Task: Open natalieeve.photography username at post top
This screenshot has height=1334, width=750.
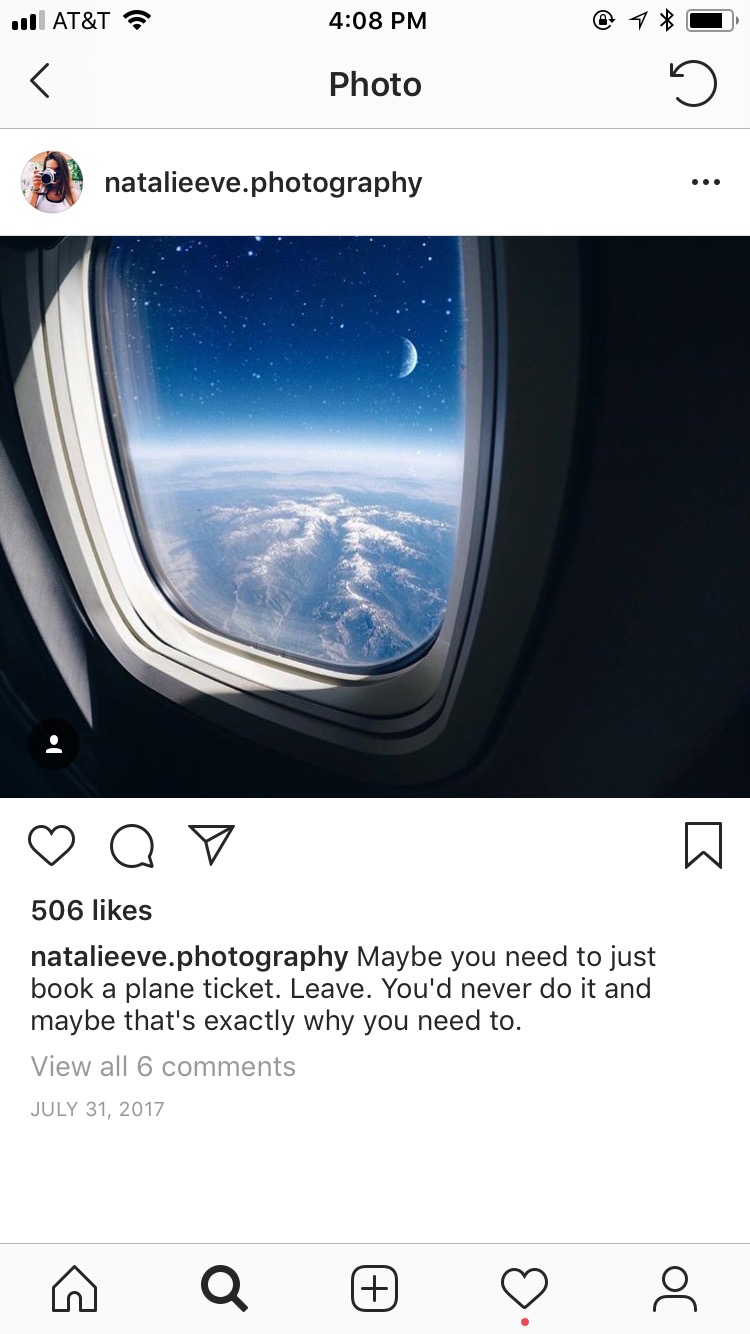Action: (x=263, y=183)
